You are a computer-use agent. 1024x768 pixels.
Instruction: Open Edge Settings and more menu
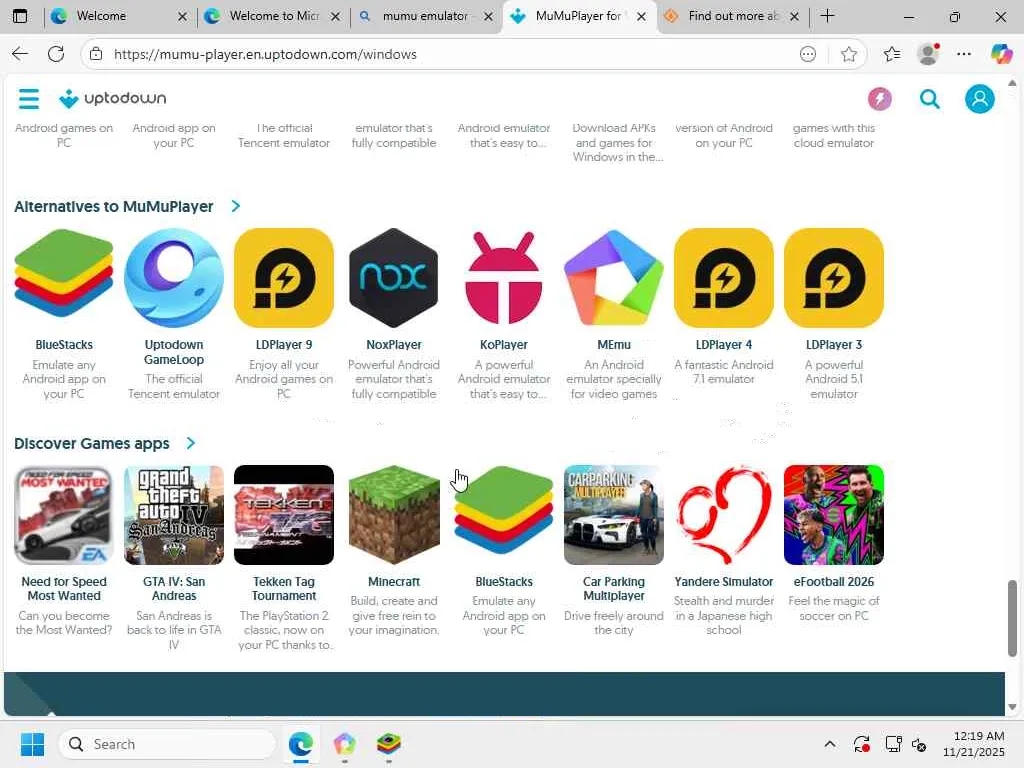(964, 54)
